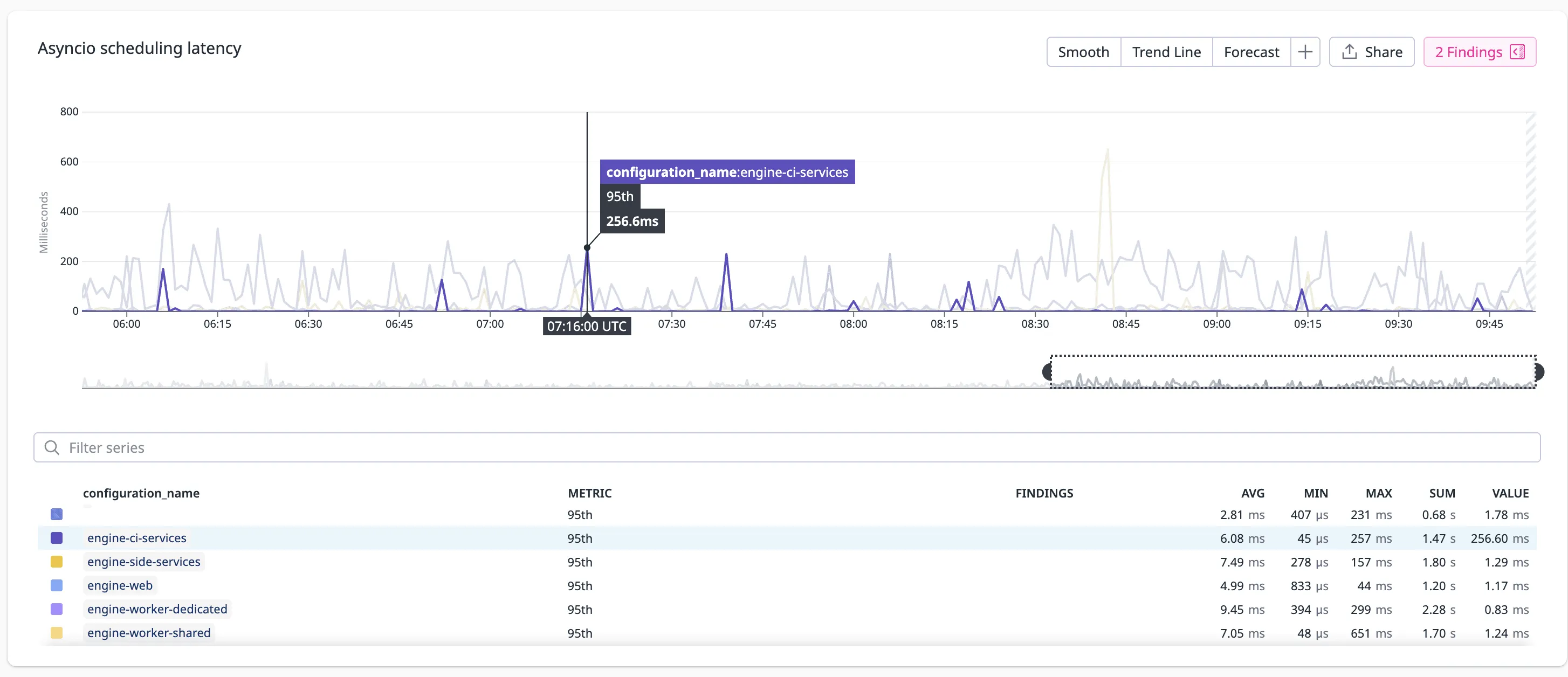Toggle the engine-side-services yellow swatch

tap(57, 562)
